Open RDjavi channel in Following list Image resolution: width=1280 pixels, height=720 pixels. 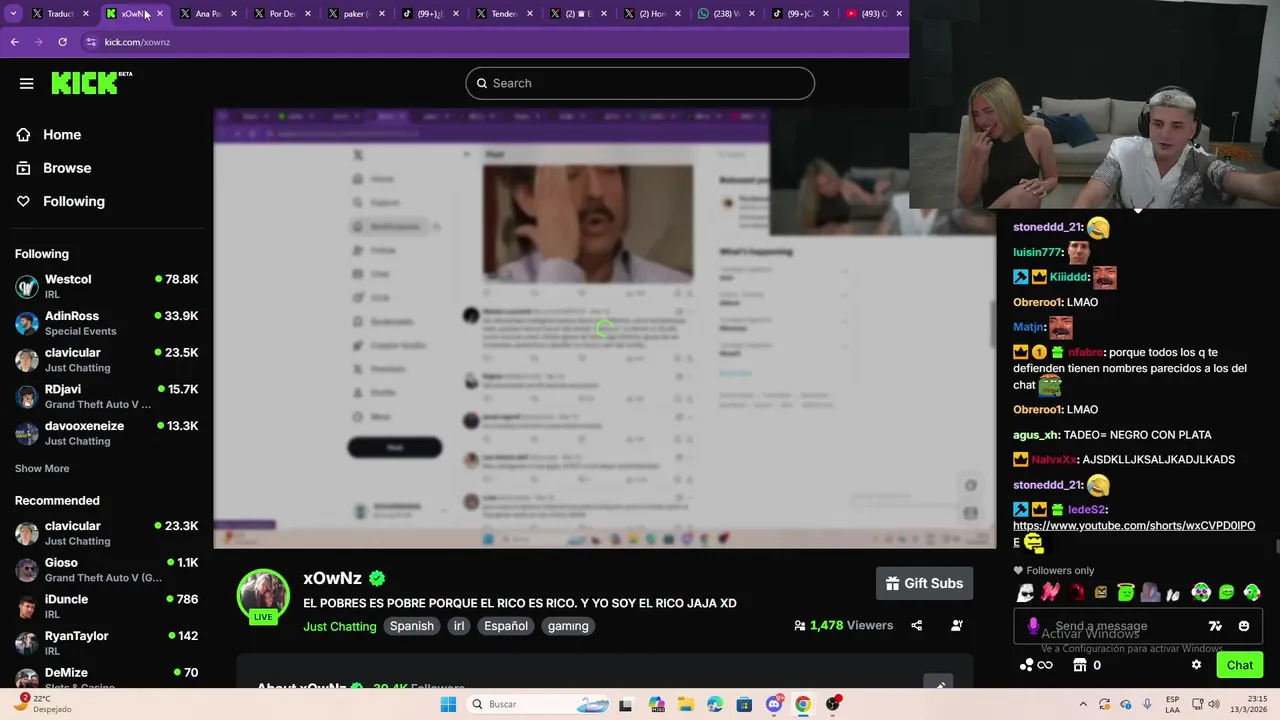[106, 396]
